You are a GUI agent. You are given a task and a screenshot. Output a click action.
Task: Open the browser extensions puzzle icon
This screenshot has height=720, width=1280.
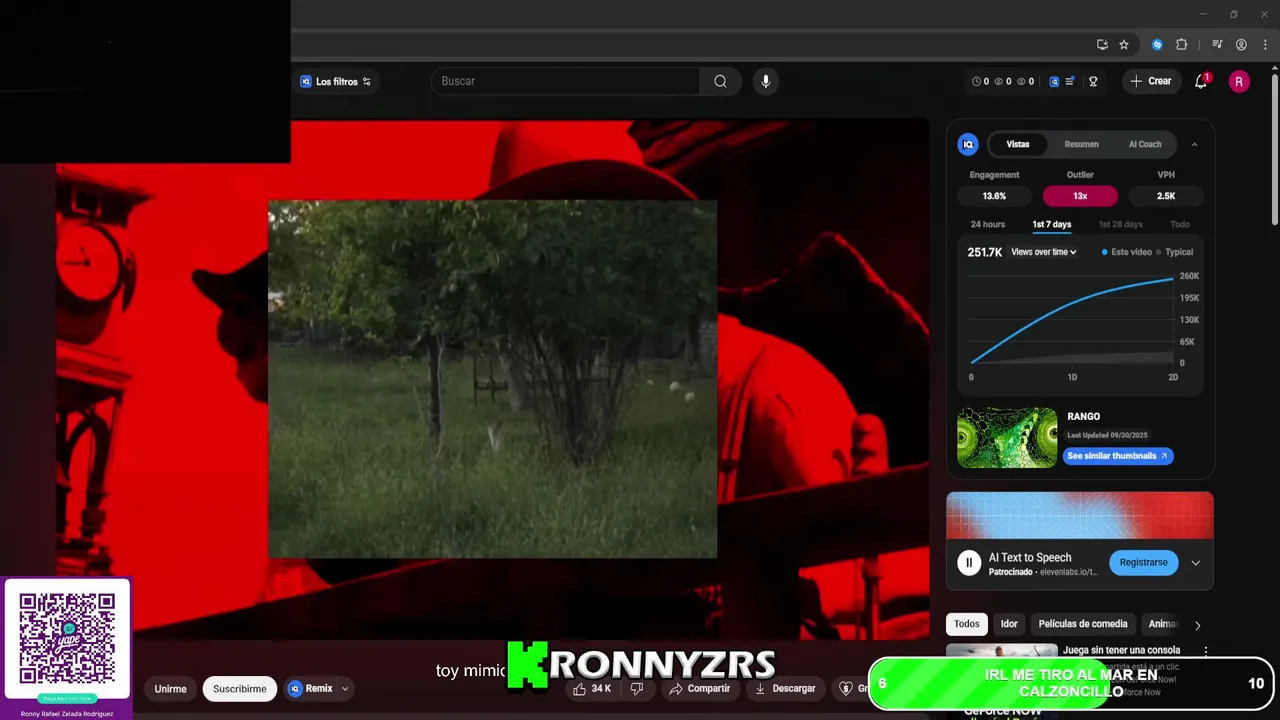click(x=1181, y=44)
